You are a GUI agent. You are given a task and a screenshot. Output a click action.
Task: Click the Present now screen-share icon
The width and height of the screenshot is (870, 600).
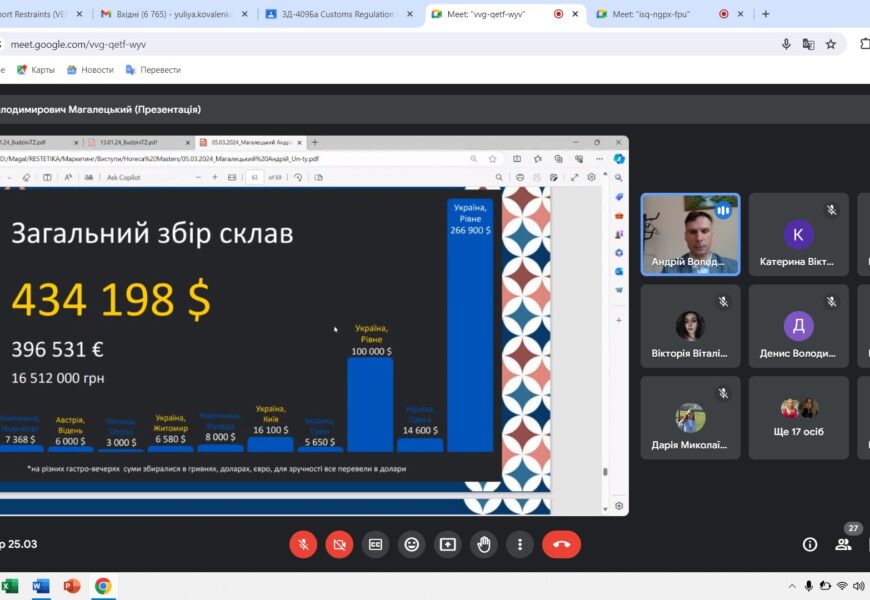pyautogui.click(x=447, y=544)
